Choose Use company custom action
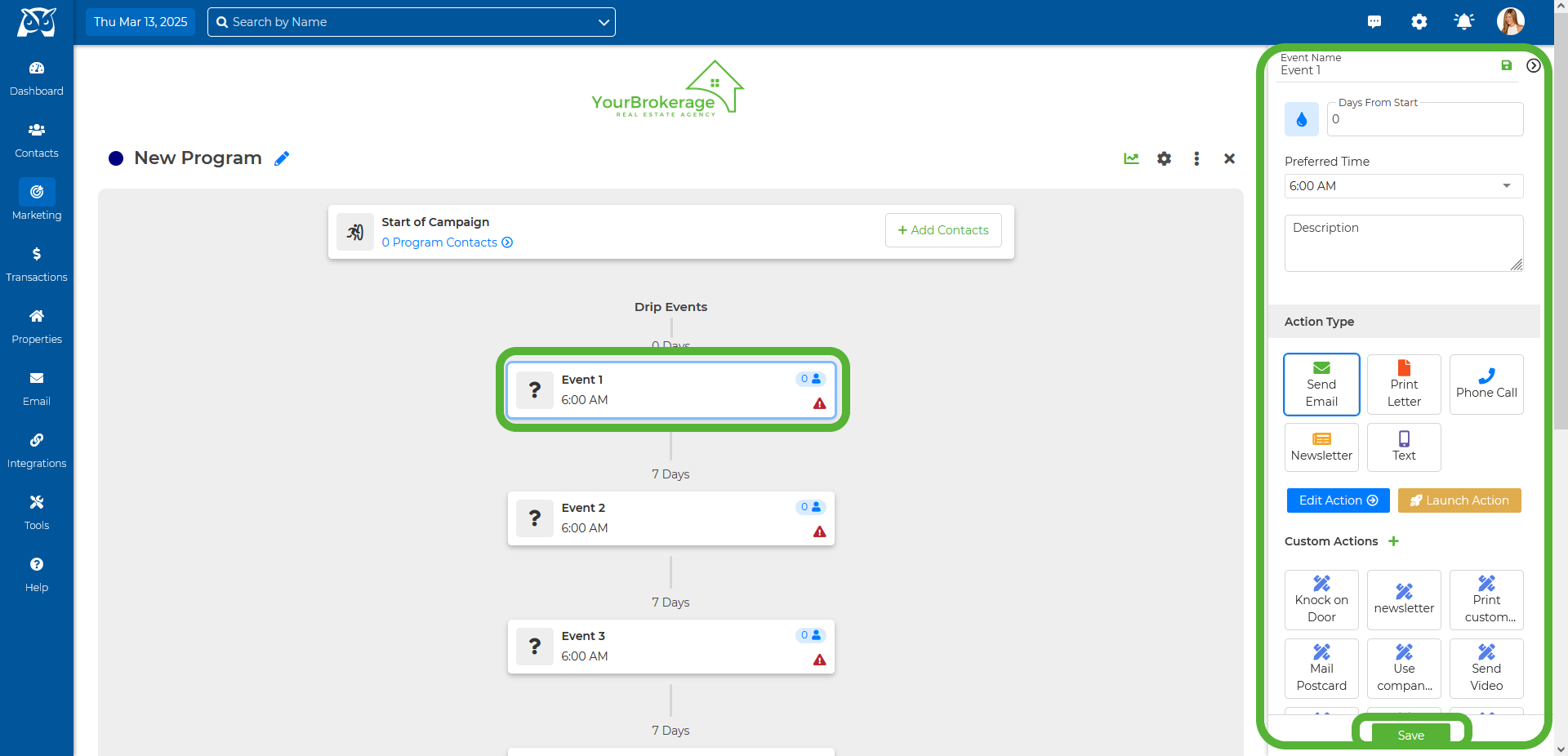 click(x=1404, y=669)
